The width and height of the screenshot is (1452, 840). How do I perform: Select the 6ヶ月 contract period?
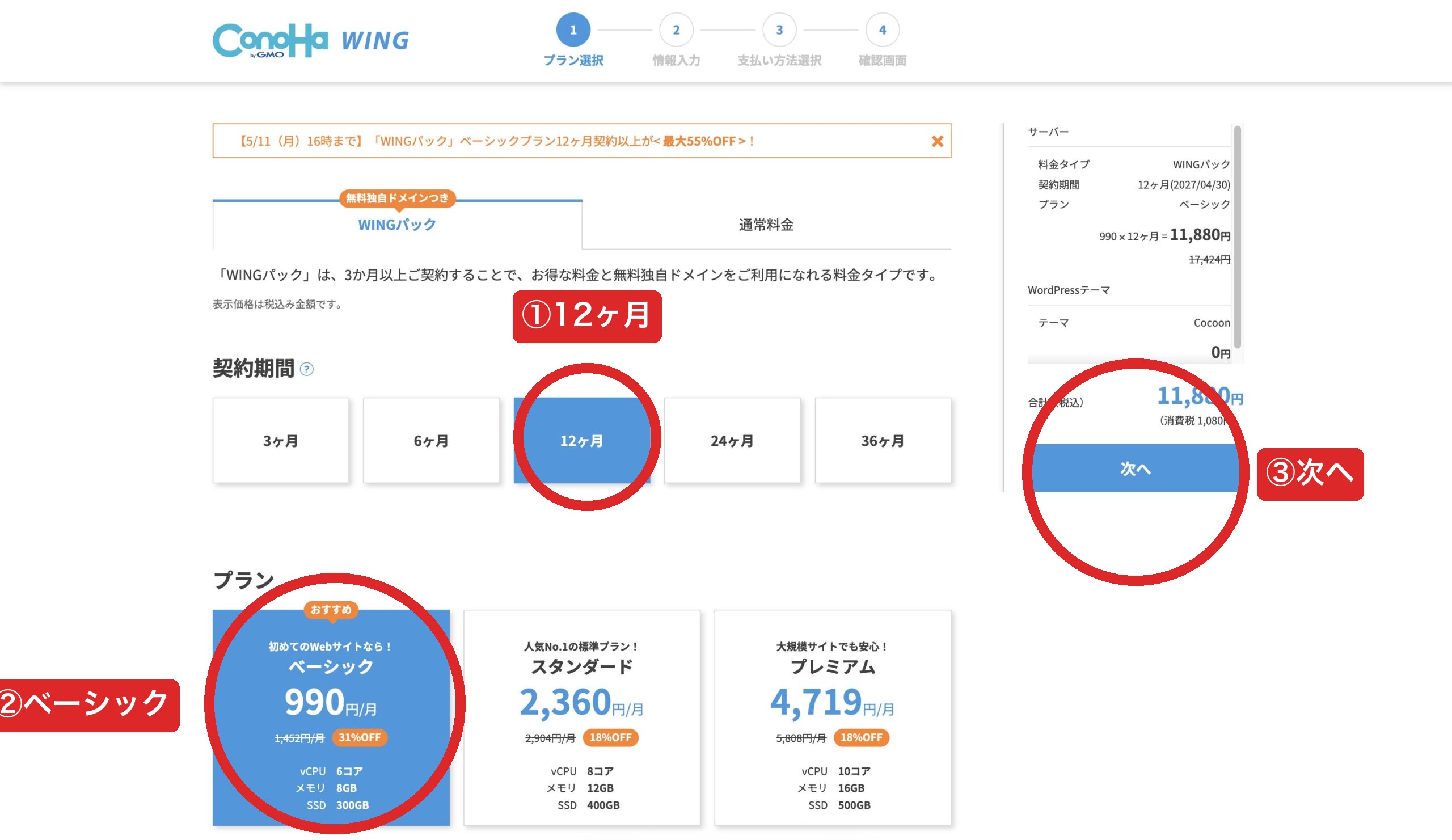point(431,441)
